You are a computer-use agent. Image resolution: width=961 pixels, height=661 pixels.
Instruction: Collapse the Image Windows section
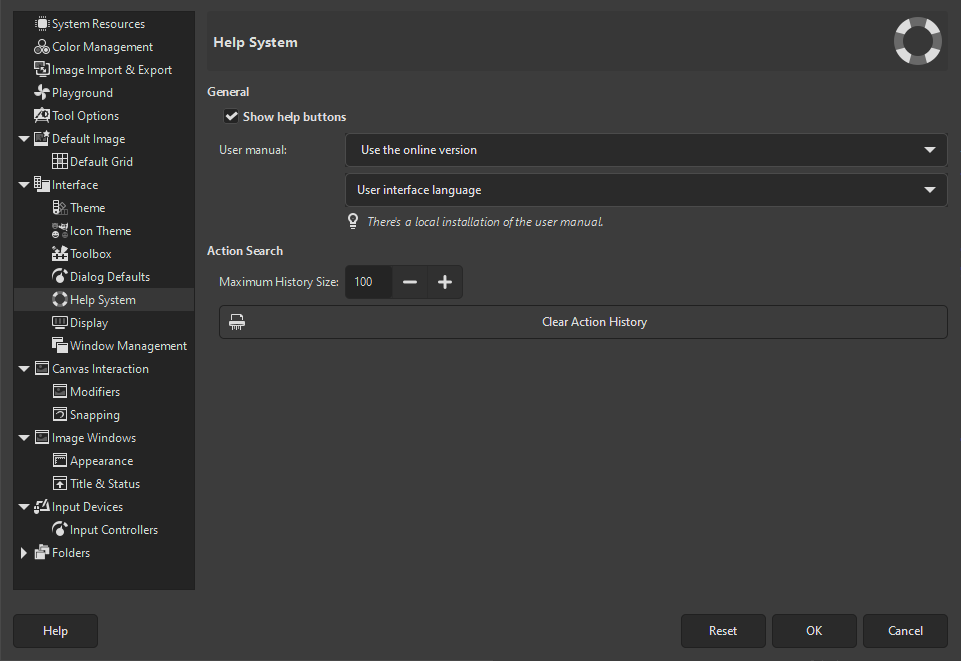24,438
